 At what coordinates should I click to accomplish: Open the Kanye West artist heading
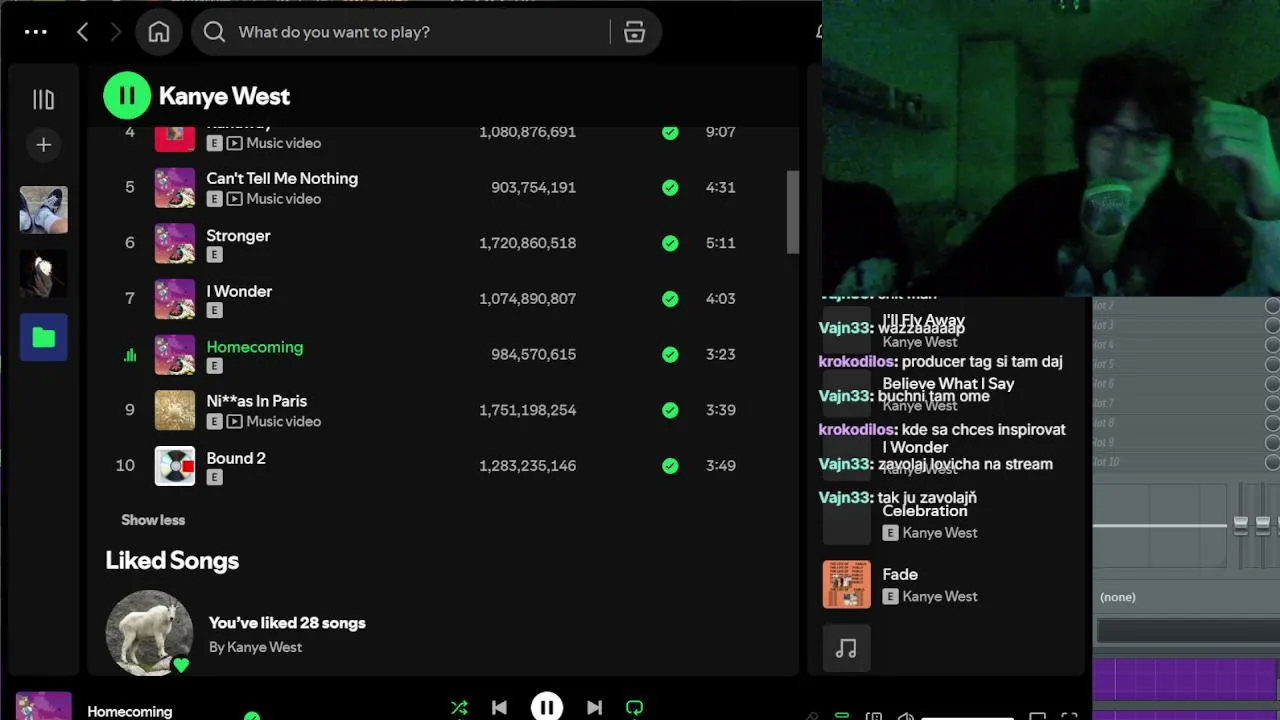click(x=224, y=96)
